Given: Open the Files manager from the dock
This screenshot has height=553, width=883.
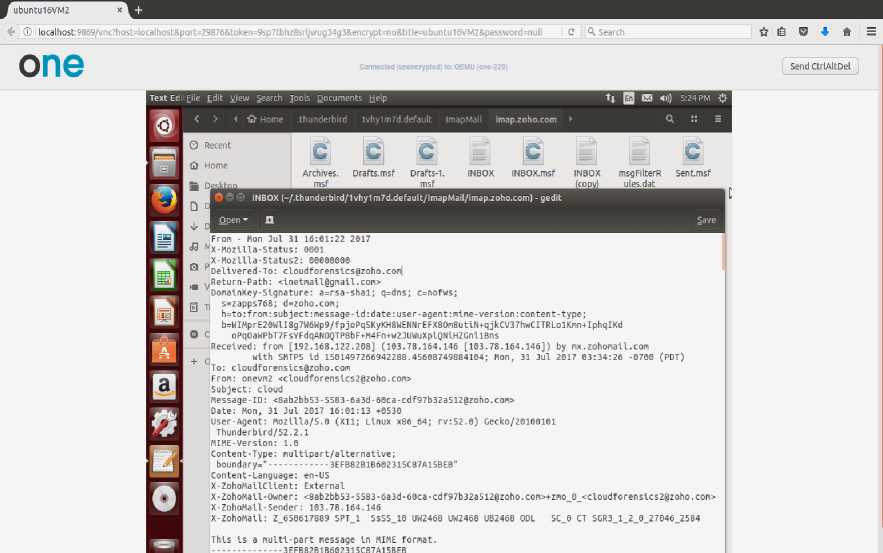Looking at the screenshot, I should tap(164, 162).
